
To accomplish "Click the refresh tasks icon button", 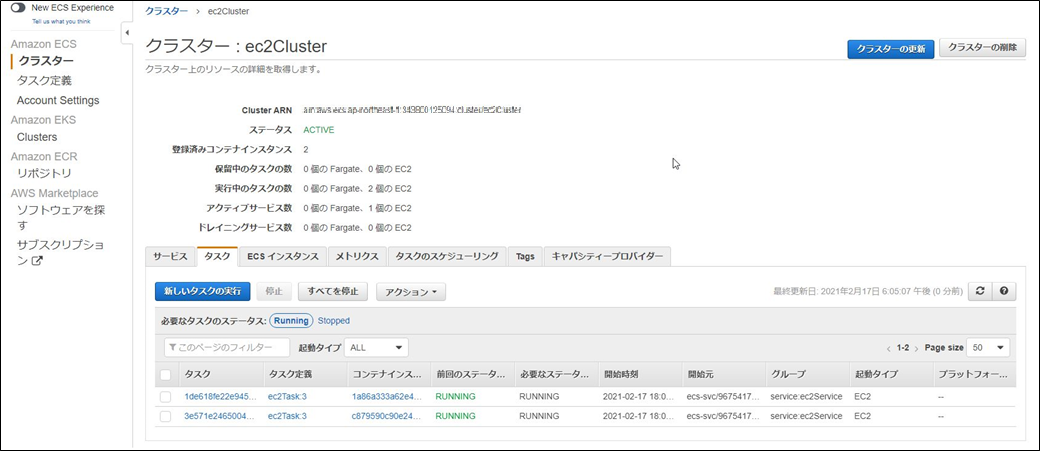I will click(980, 291).
